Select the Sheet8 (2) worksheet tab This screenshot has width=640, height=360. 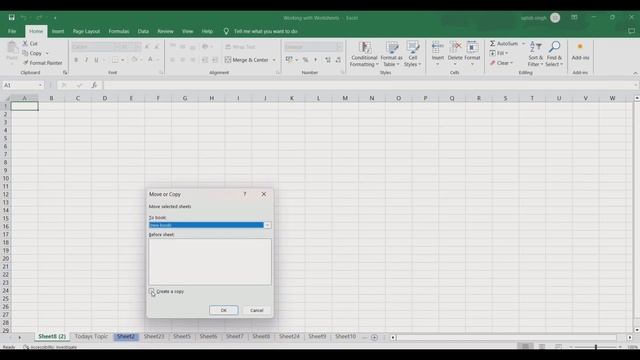point(52,336)
